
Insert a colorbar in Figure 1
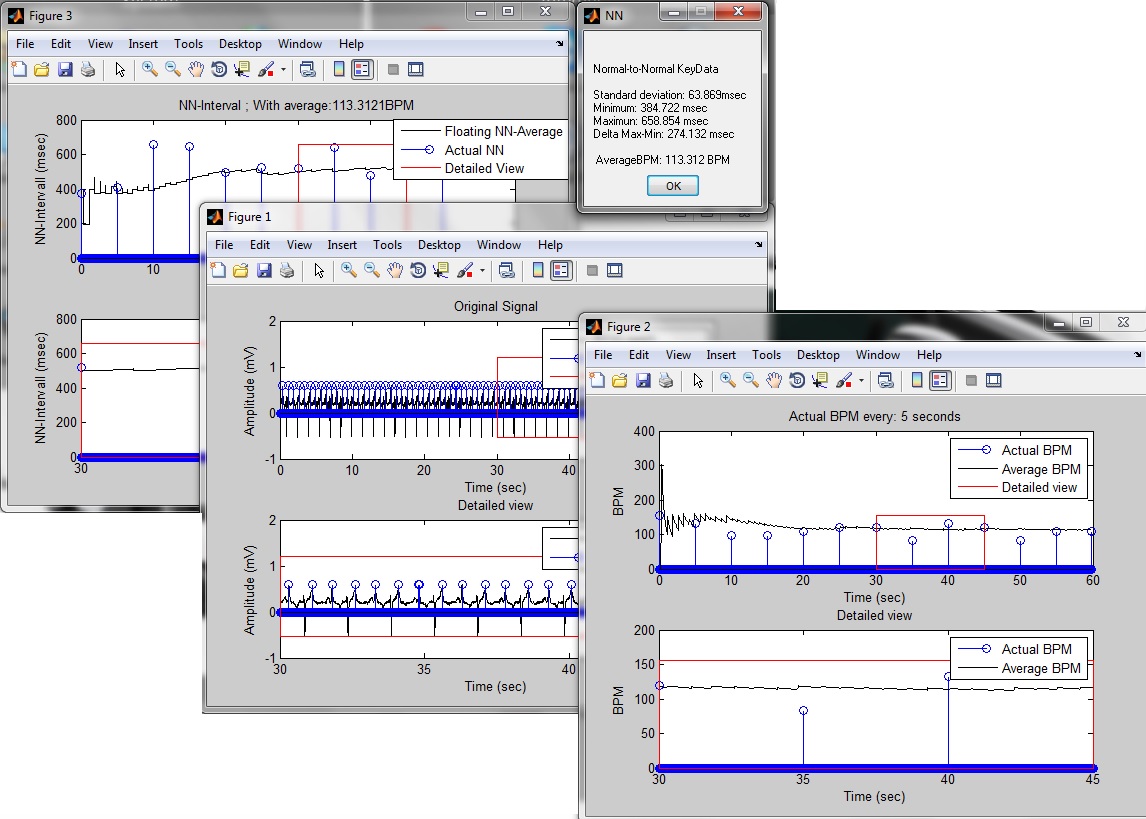[537, 270]
